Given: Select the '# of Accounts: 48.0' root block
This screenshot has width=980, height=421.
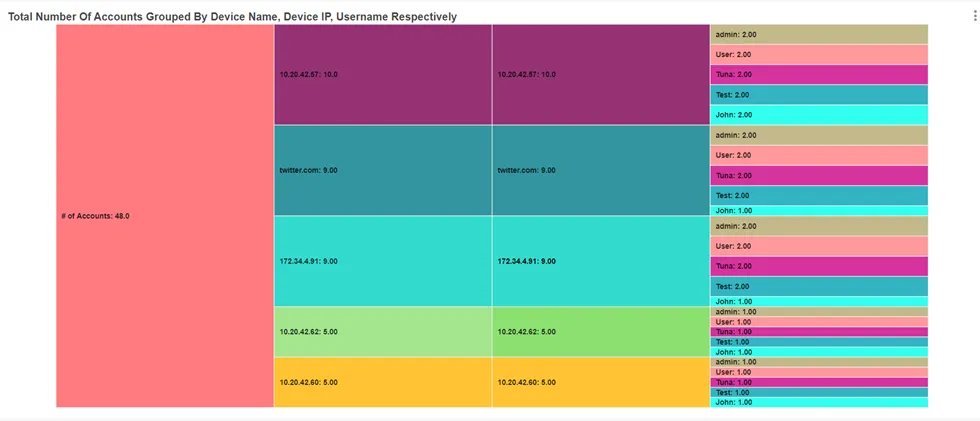Looking at the screenshot, I should [x=165, y=216].
